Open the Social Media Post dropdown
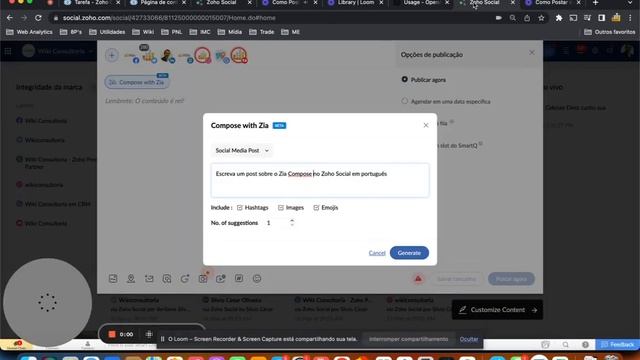The width and height of the screenshot is (640, 360). (242, 151)
